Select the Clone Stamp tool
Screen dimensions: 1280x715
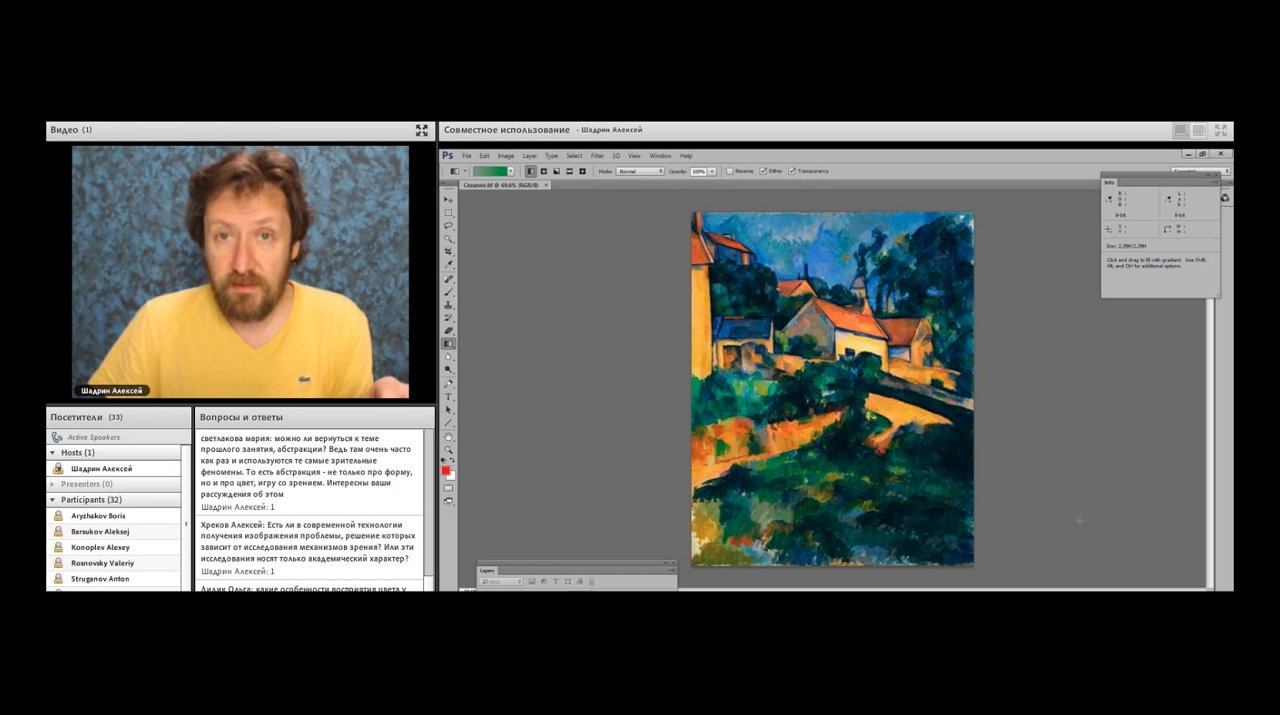pos(448,305)
